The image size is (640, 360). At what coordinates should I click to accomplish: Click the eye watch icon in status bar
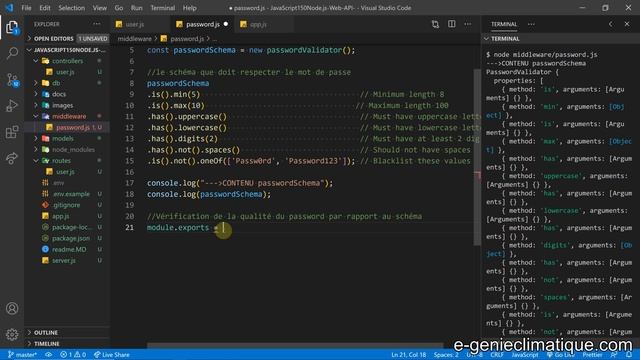point(49,355)
